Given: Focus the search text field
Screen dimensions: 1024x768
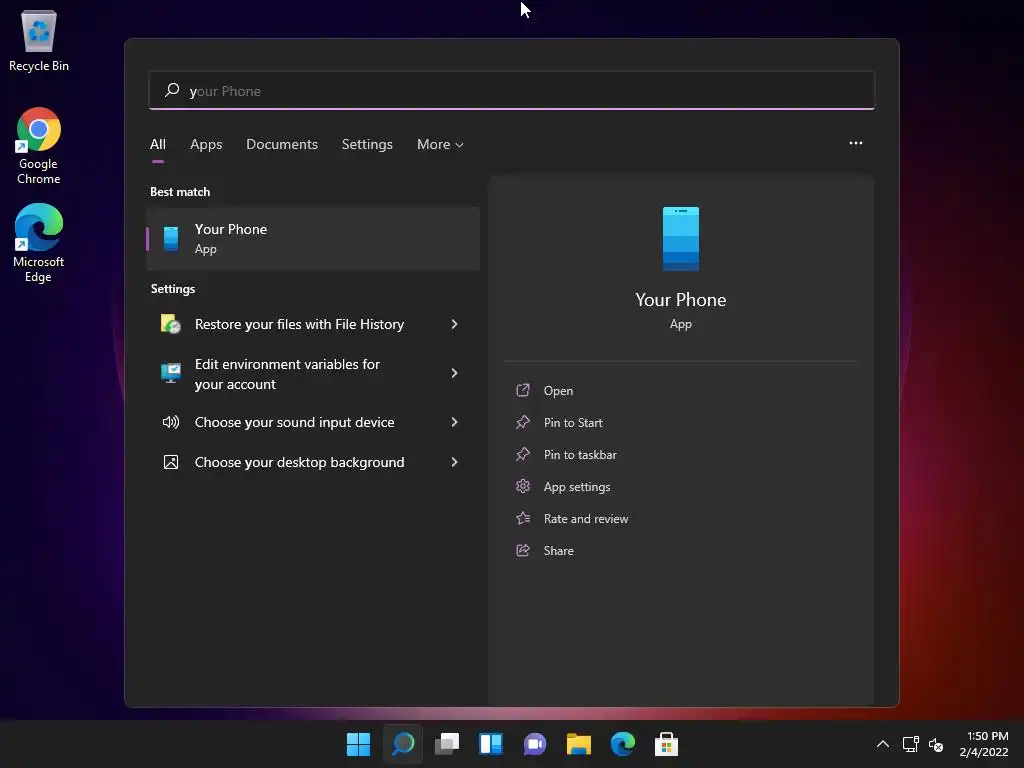Looking at the screenshot, I should (x=511, y=90).
